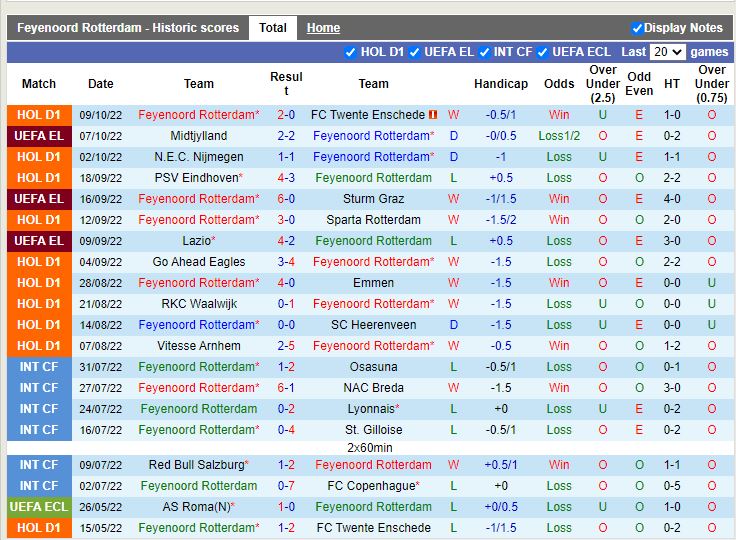Click the 6-0 result against Sturm Graz
The image size is (736, 540).
(286, 199)
